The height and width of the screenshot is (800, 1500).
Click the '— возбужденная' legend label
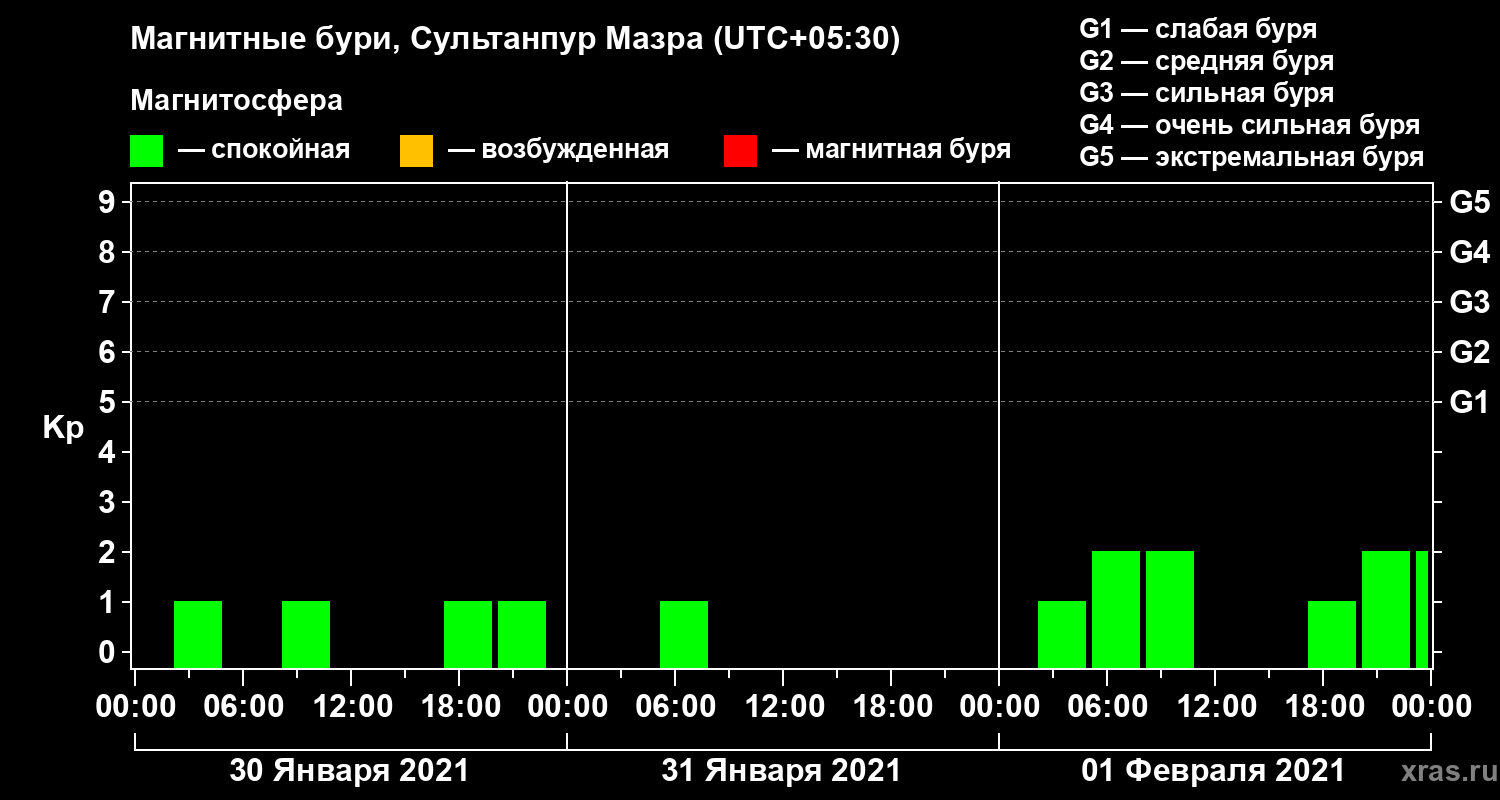(558, 151)
